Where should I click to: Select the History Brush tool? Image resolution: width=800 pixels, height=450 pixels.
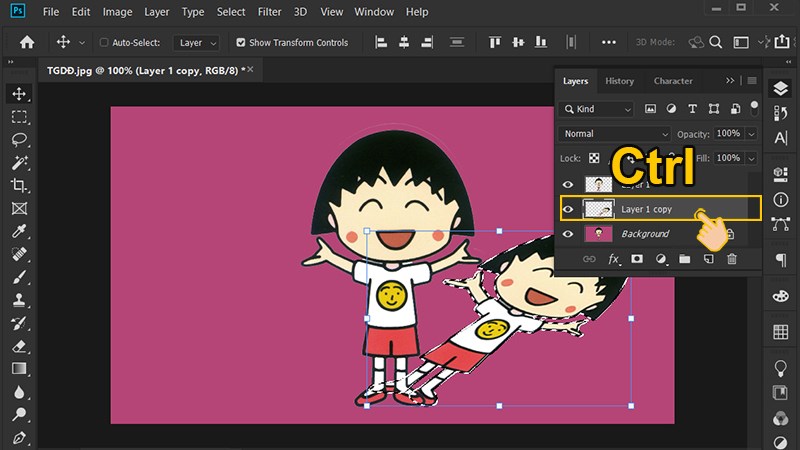19,323
